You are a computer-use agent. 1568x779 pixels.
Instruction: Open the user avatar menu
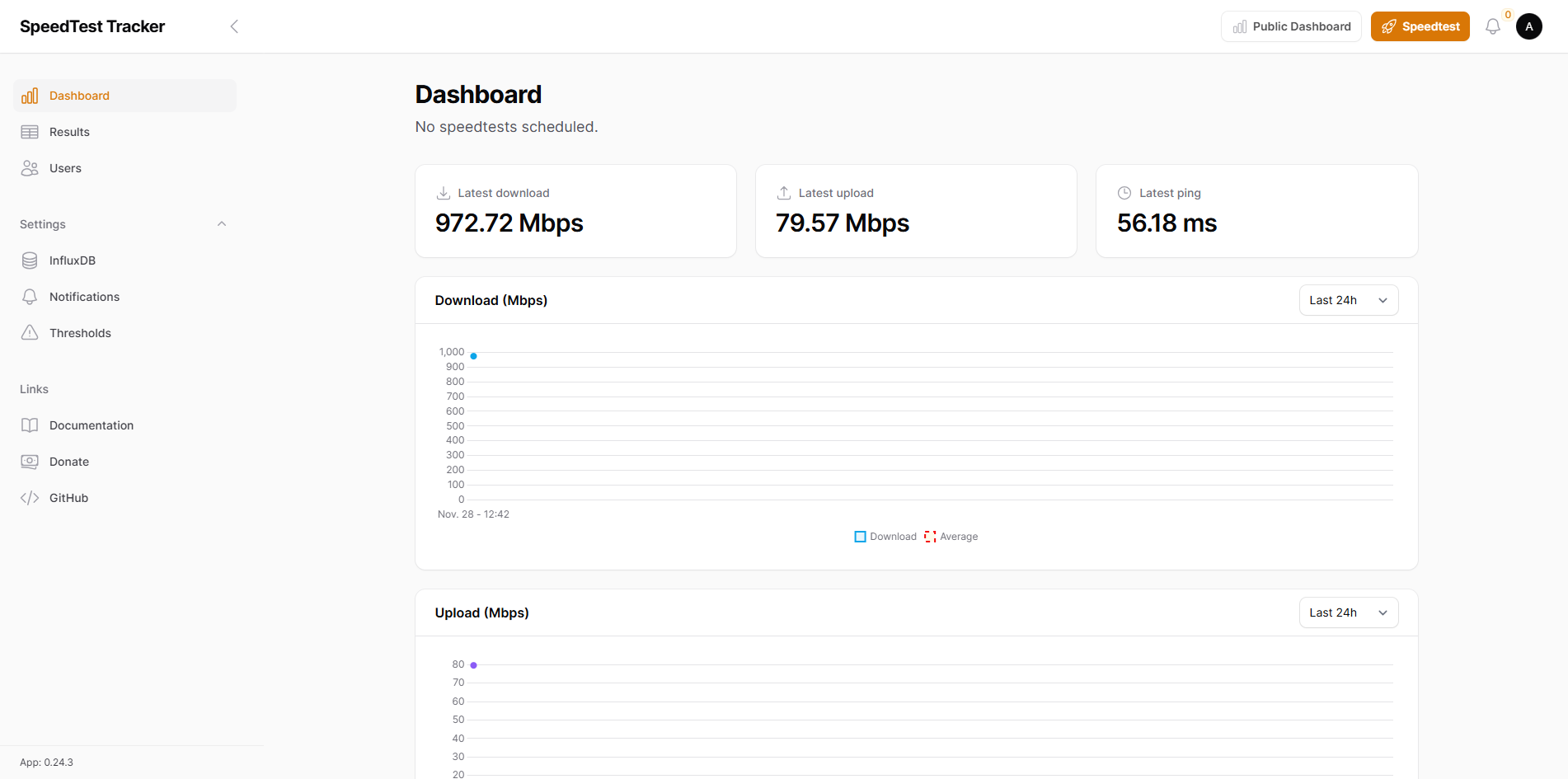tap(1528, 26)
